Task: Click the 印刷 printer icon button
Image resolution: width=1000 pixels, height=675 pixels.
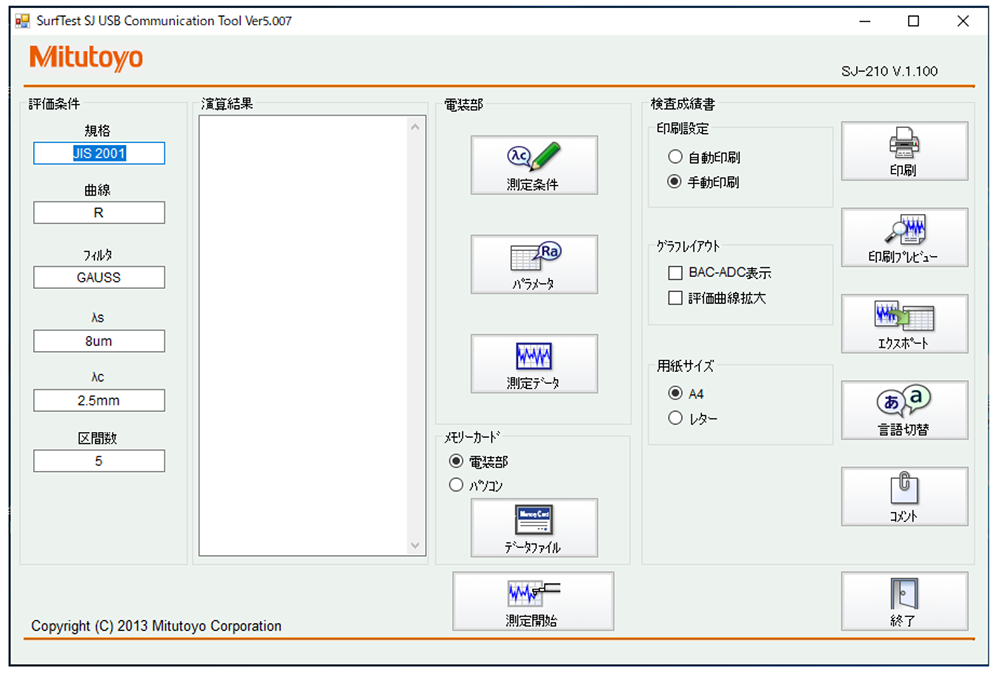Action: tap(903, 151)
